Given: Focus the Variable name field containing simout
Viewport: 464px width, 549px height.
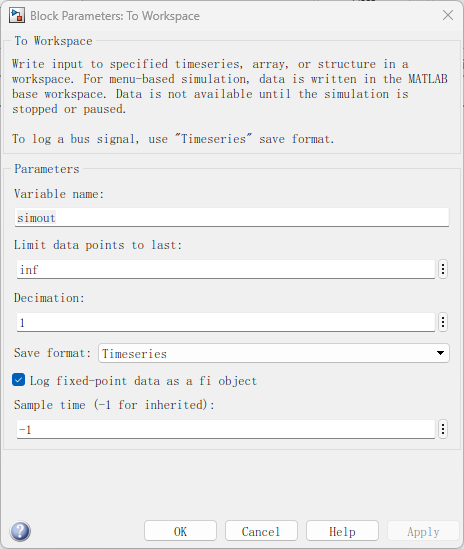Looking at the screenshot, I should click(x=232, y=217).
